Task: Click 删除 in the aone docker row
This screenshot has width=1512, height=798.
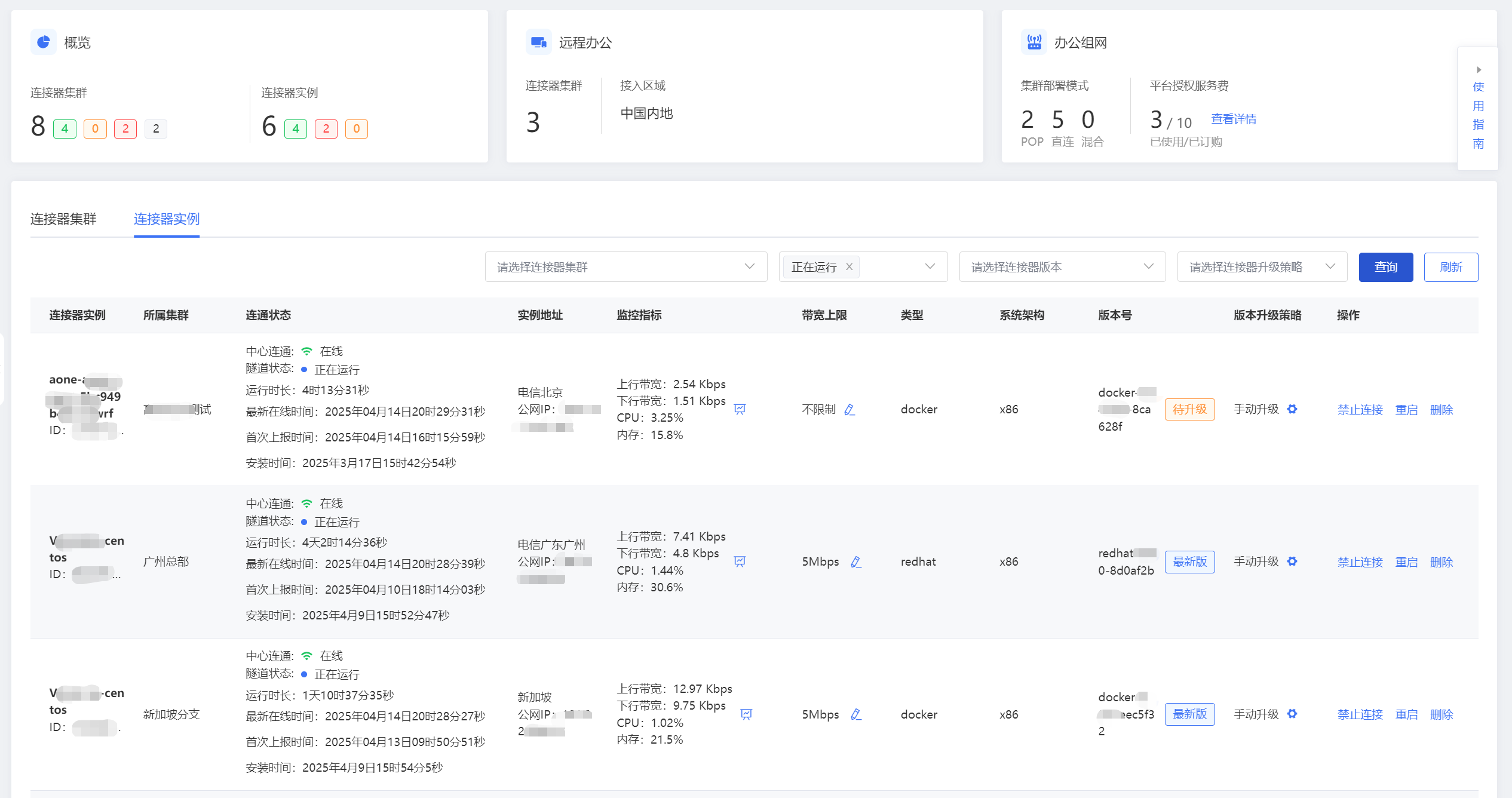Action: coord(1442,410)
